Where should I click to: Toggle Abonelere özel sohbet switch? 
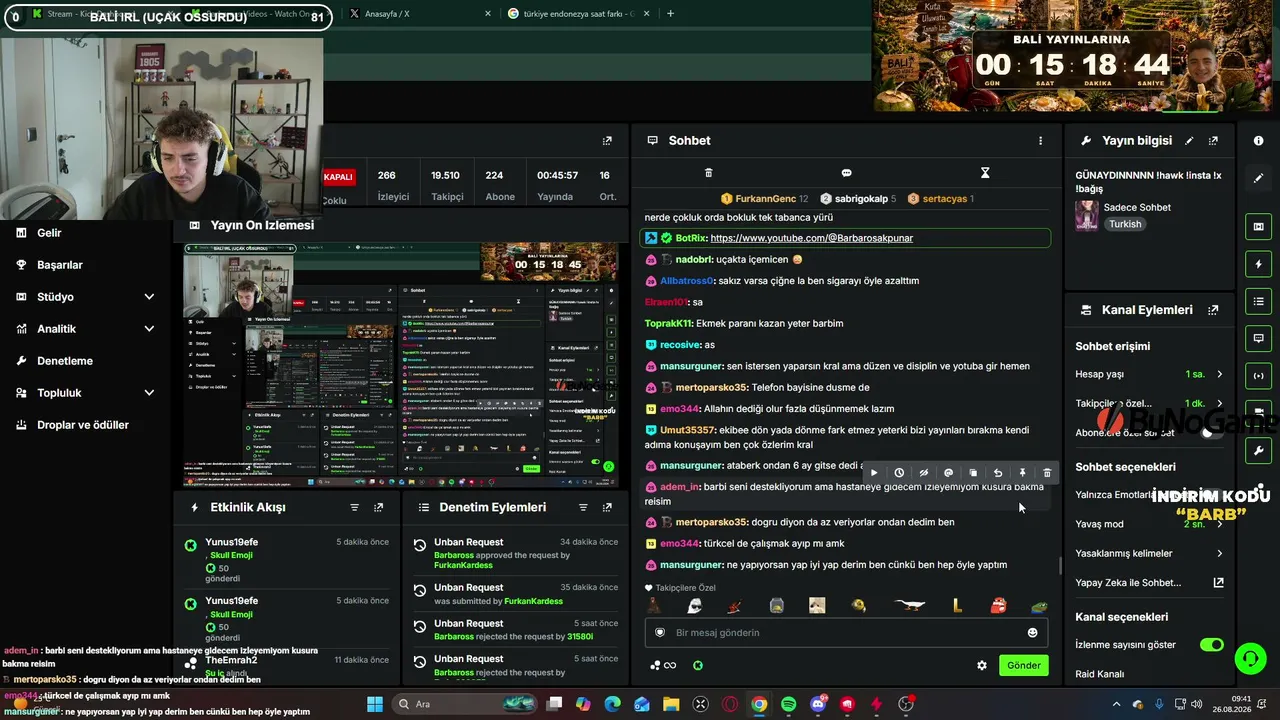(1212, 433)
